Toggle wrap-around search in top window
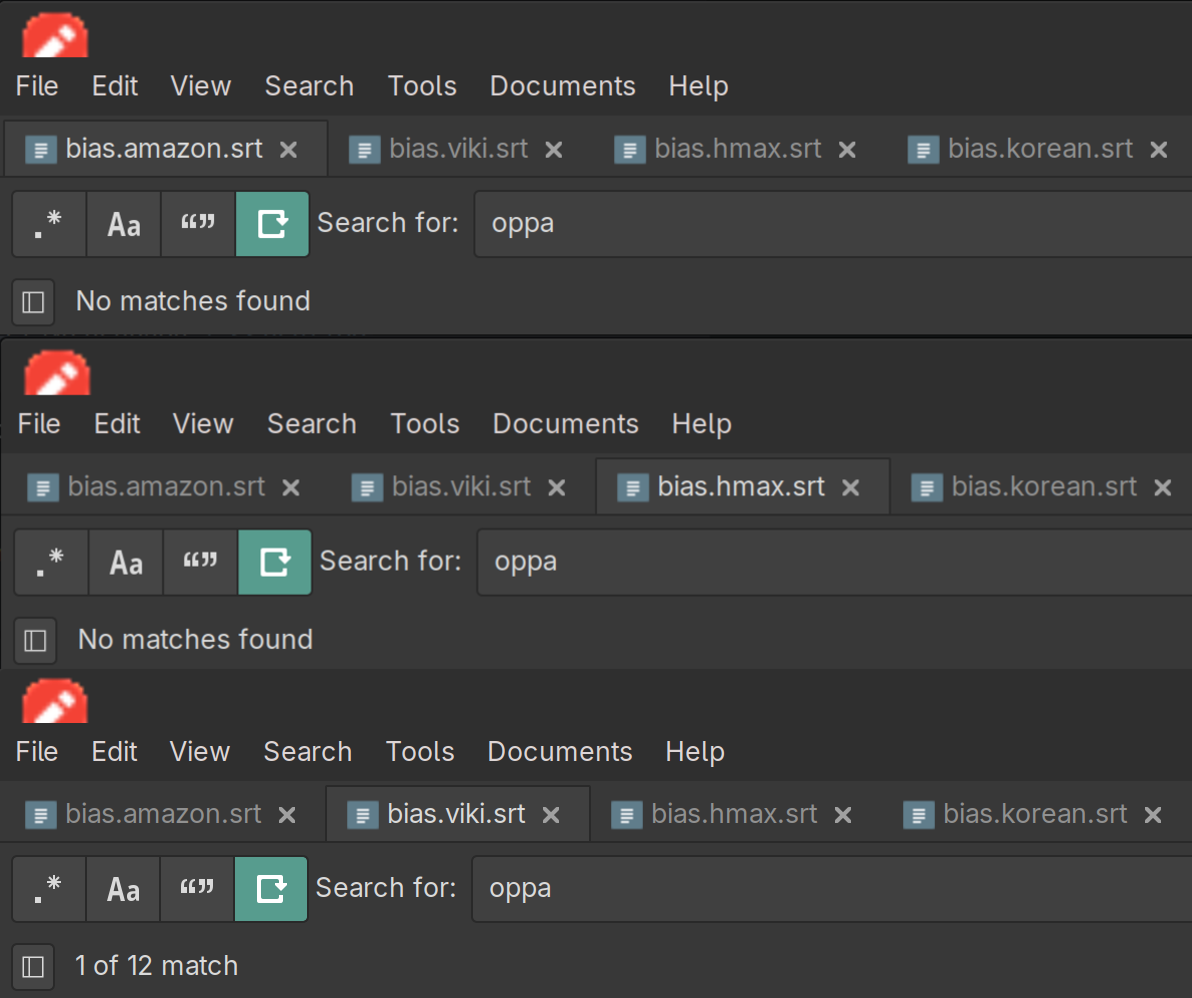 click(272, 223)
